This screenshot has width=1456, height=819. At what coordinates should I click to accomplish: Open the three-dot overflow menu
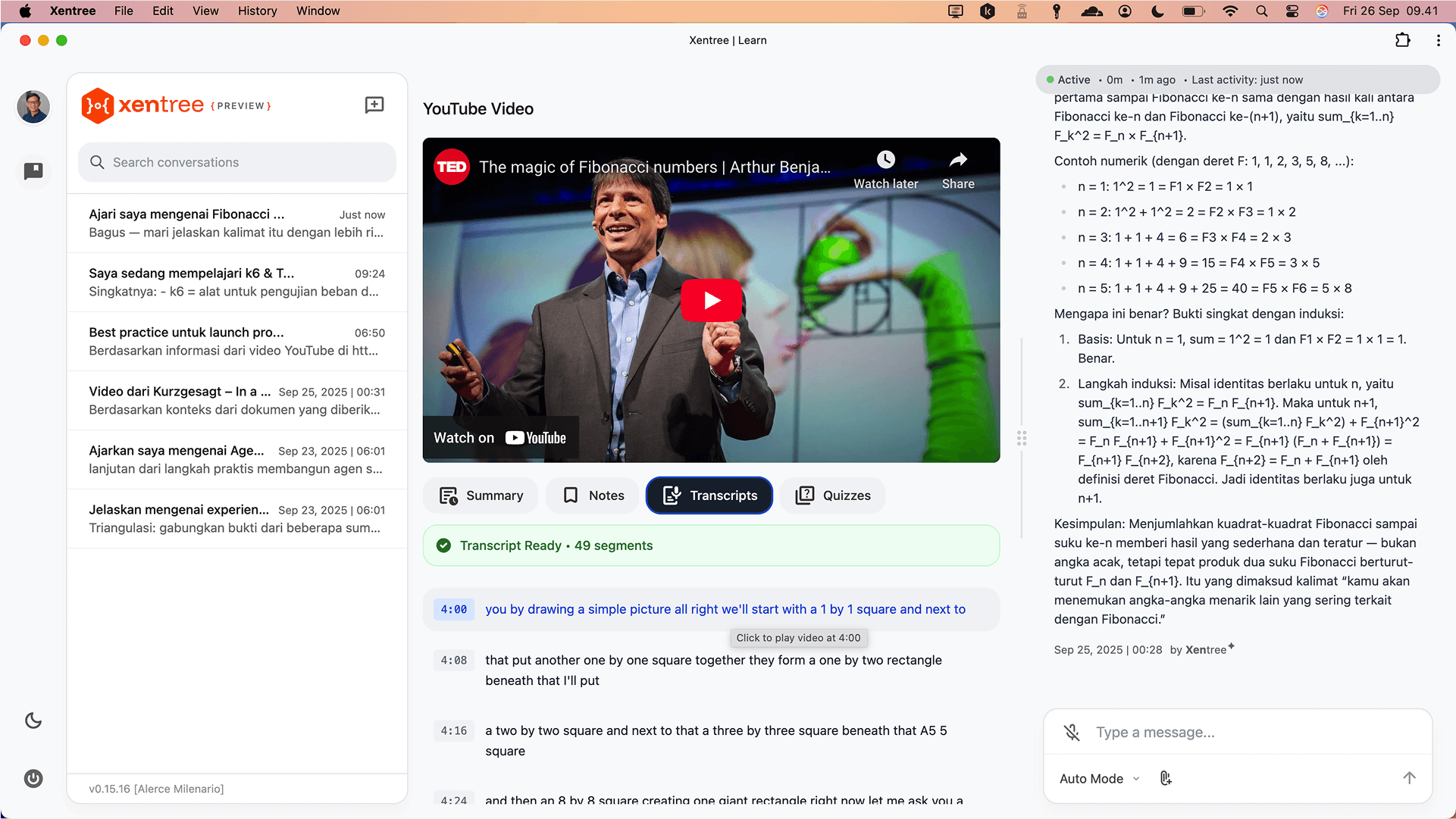click(1438, 40)
